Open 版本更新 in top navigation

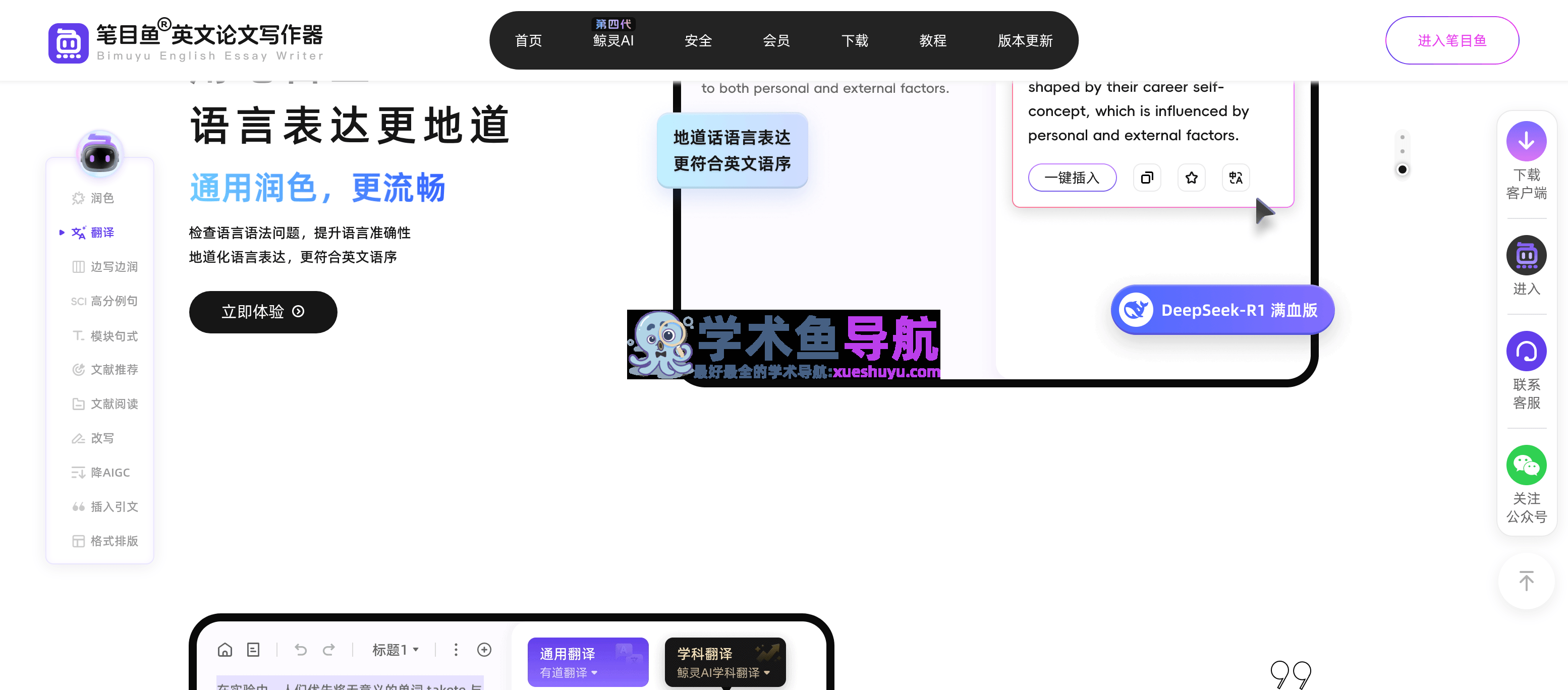tap(1025, 40)
